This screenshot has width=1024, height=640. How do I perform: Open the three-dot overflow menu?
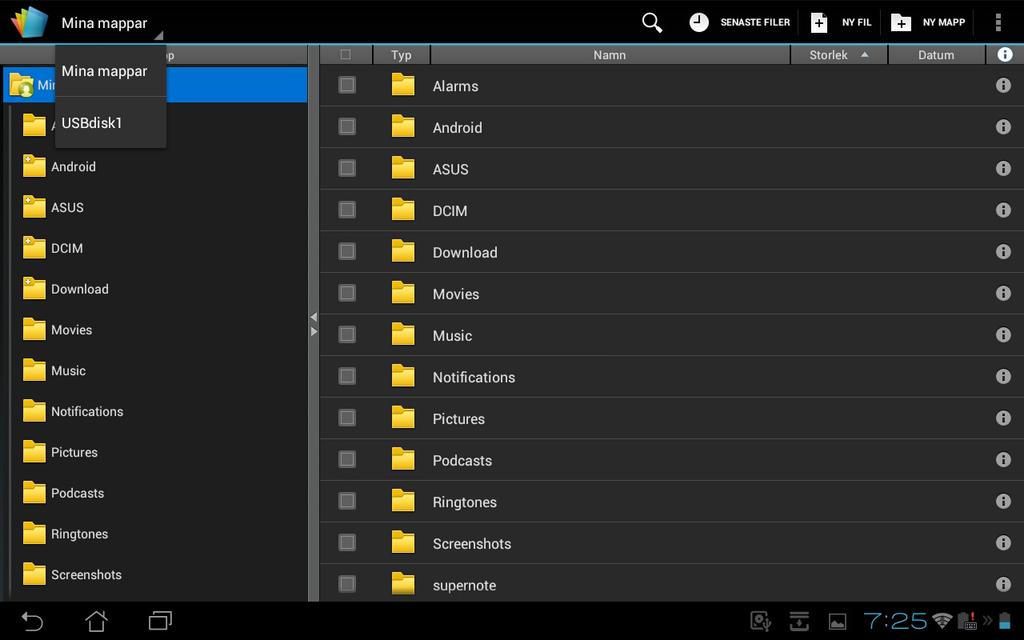point(998,22)
